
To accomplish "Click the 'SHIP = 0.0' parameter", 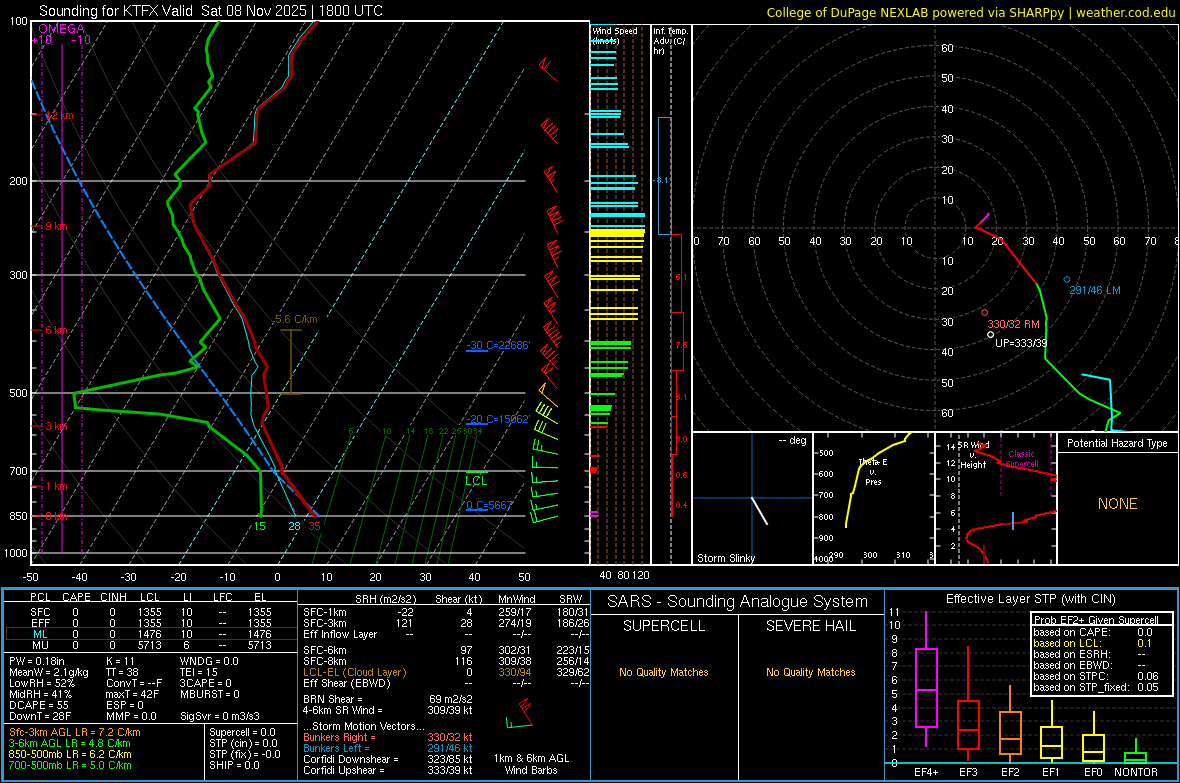I will coord(234,765).
